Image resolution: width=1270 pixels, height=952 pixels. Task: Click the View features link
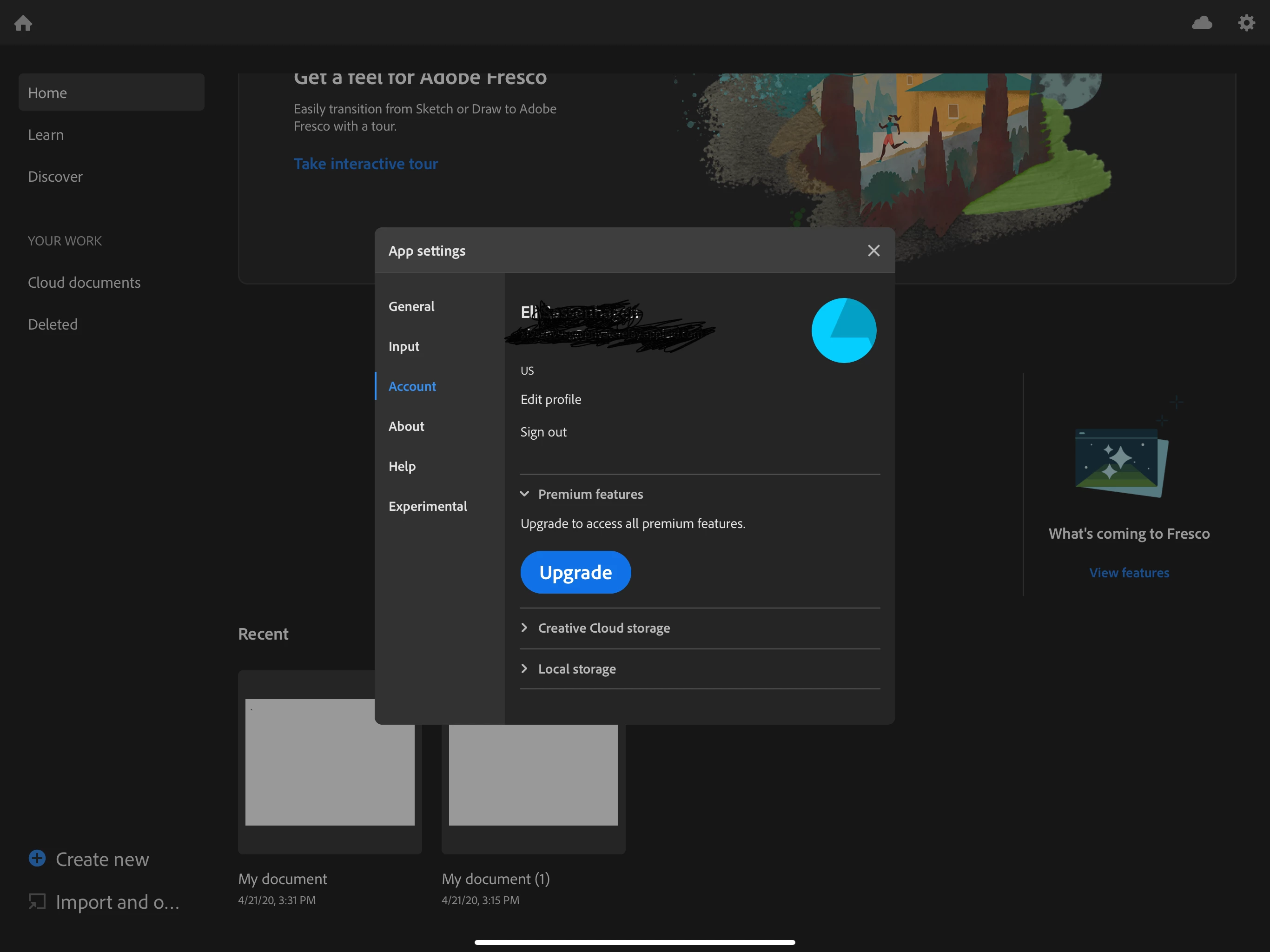[1129, 573]
